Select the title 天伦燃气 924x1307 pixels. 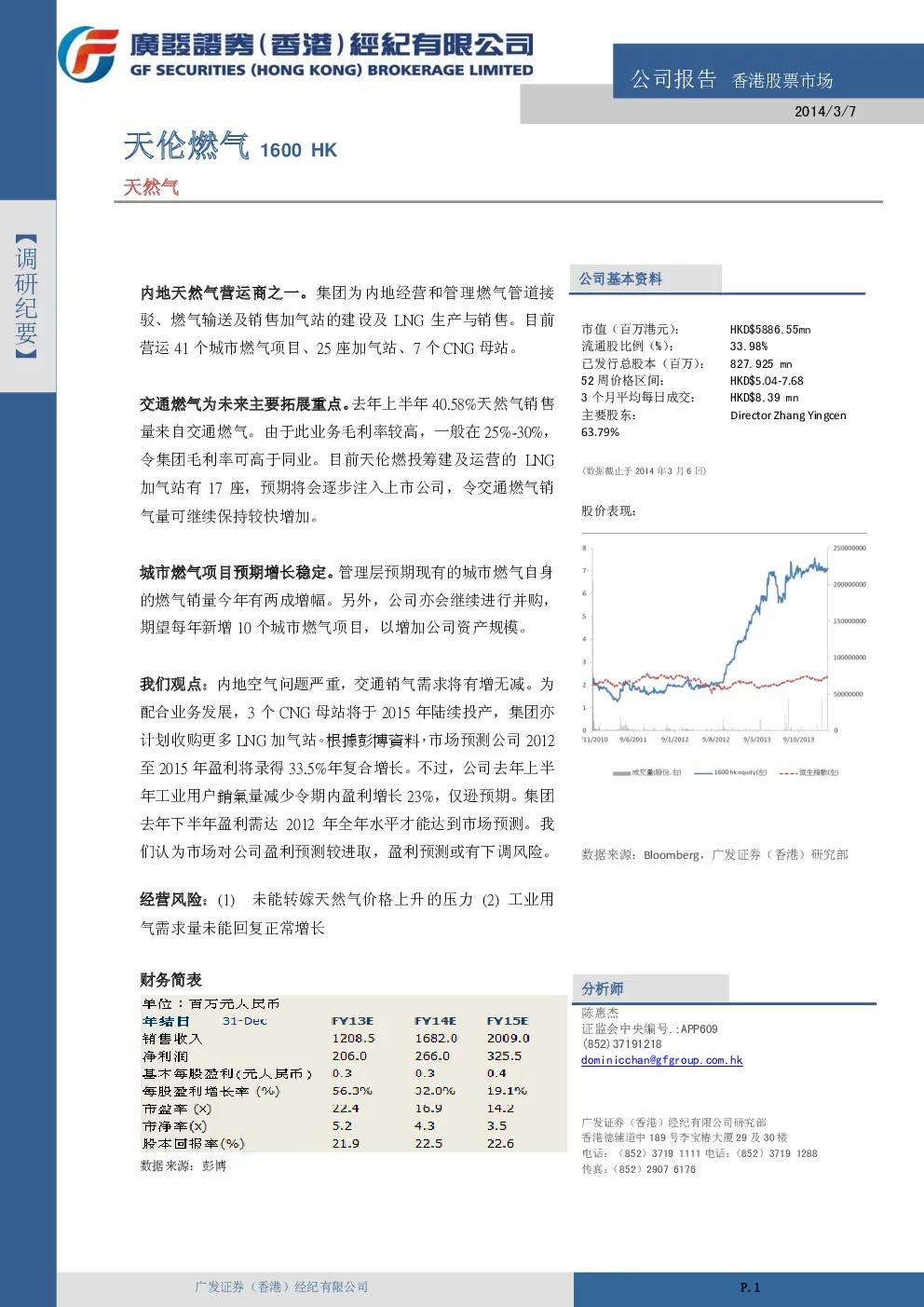[186, 146]
